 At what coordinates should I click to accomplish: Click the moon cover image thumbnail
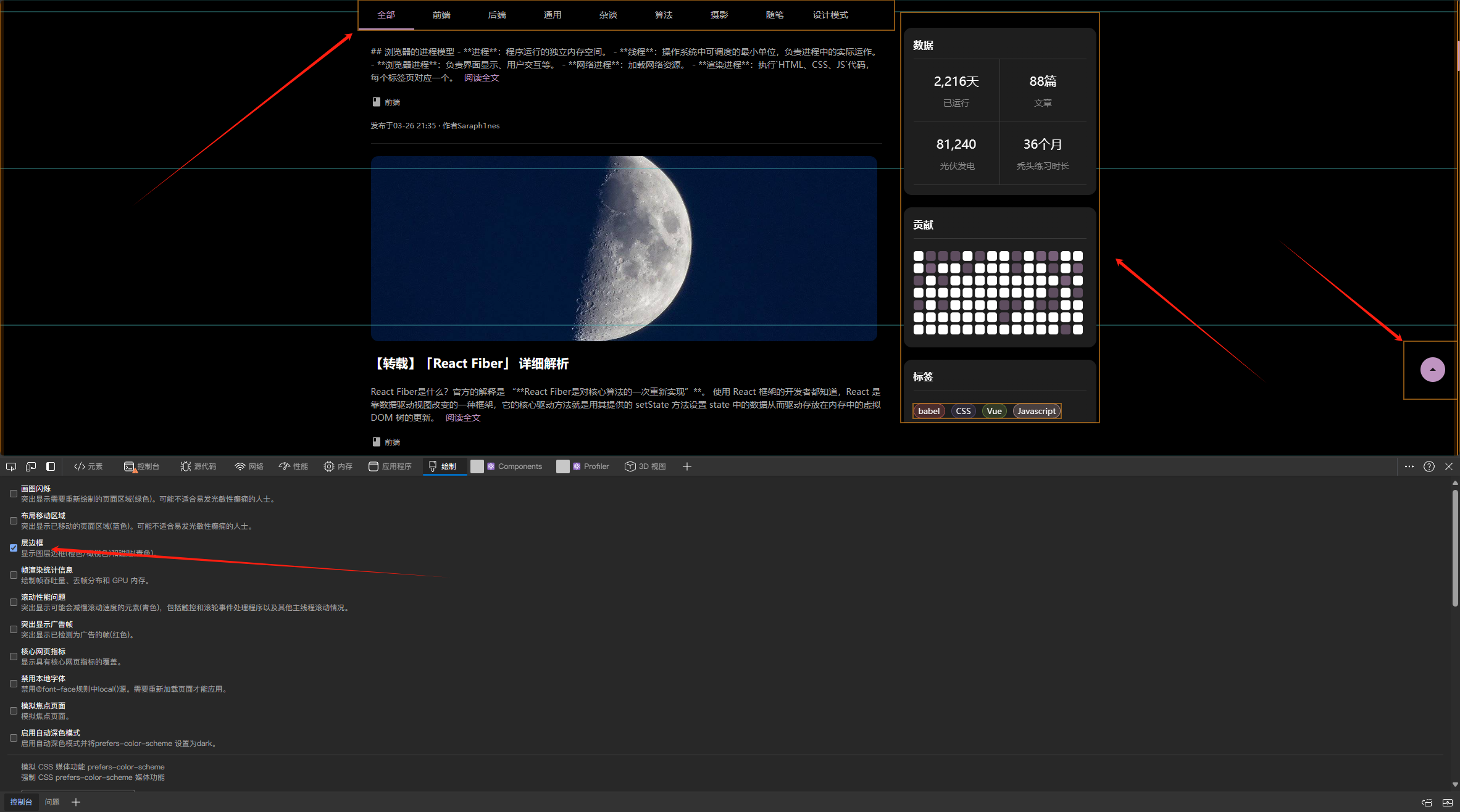click(624, 249)
